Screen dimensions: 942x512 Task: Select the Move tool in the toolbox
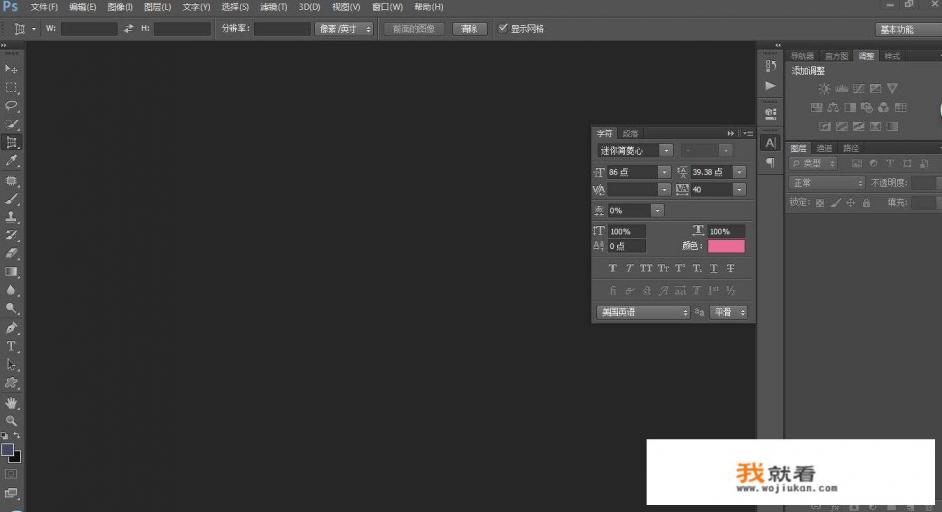(12, 69)
